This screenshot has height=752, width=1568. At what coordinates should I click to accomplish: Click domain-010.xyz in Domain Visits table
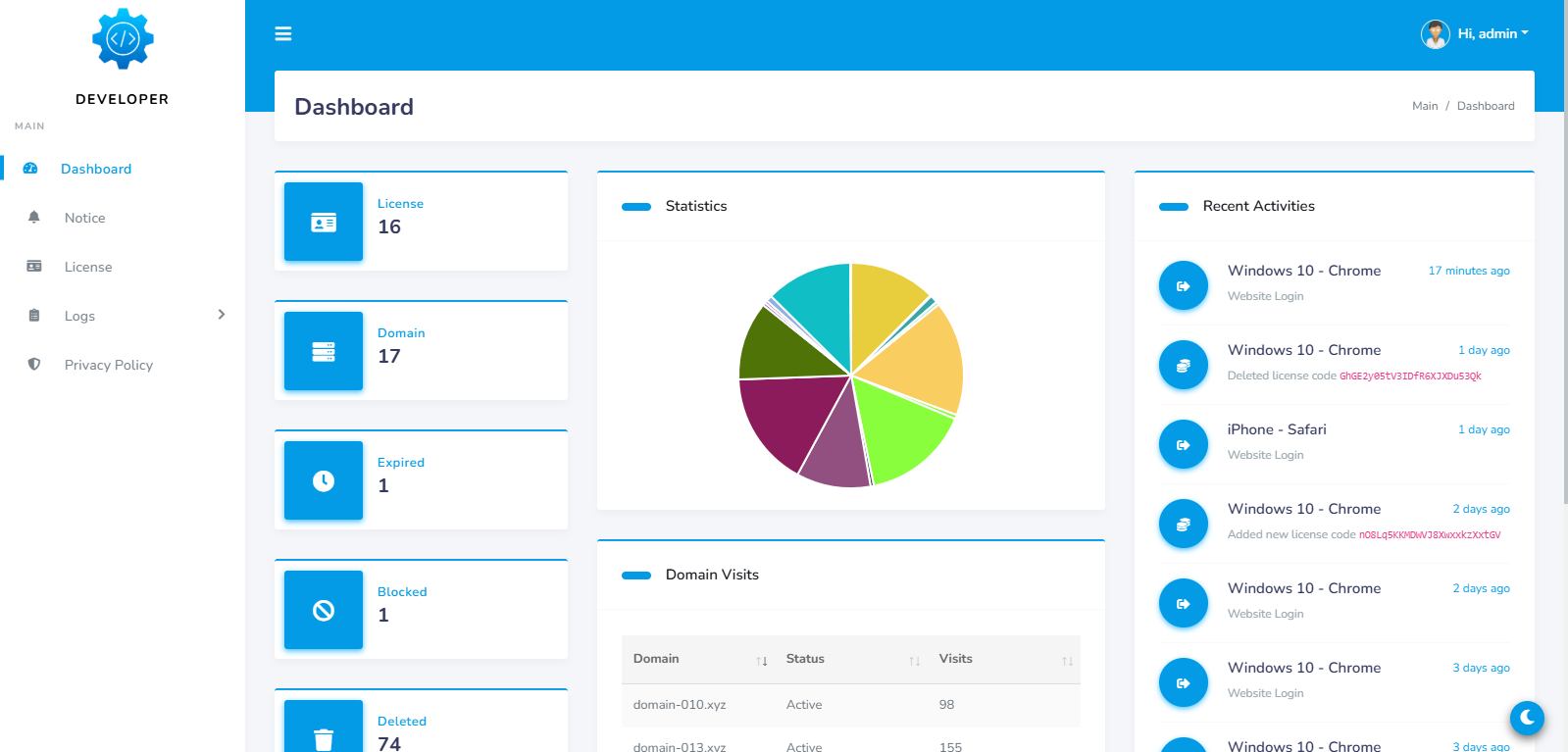[680, 704]
